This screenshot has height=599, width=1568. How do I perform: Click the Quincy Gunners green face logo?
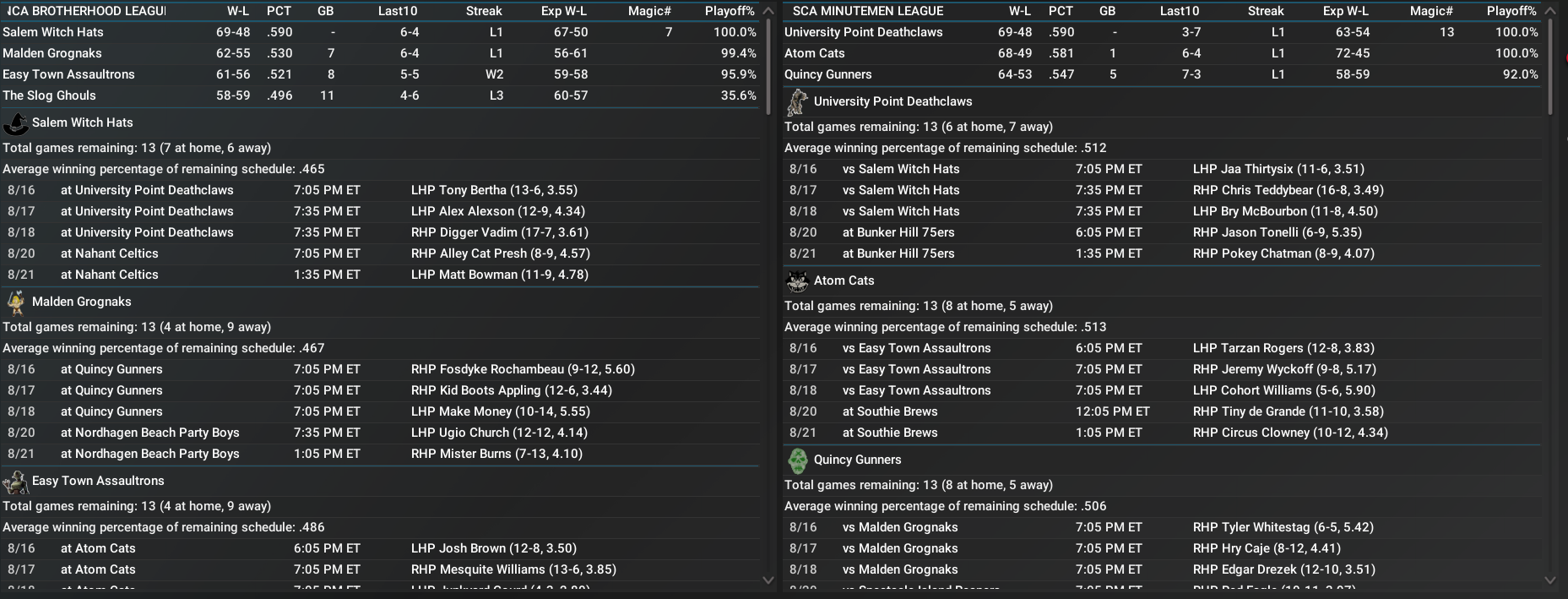coord(797,460)
